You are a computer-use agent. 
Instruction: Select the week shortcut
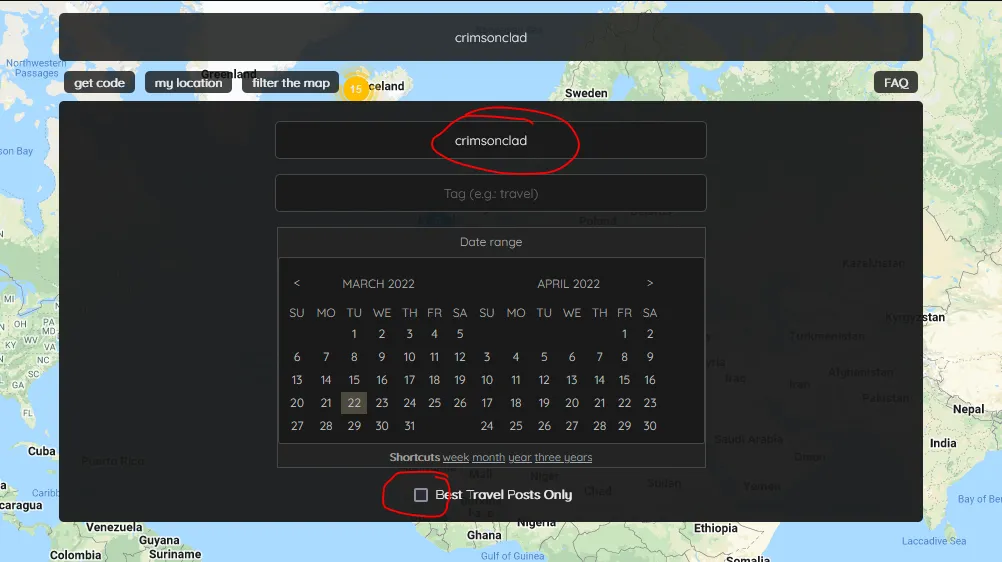click(x=456, y=457)
